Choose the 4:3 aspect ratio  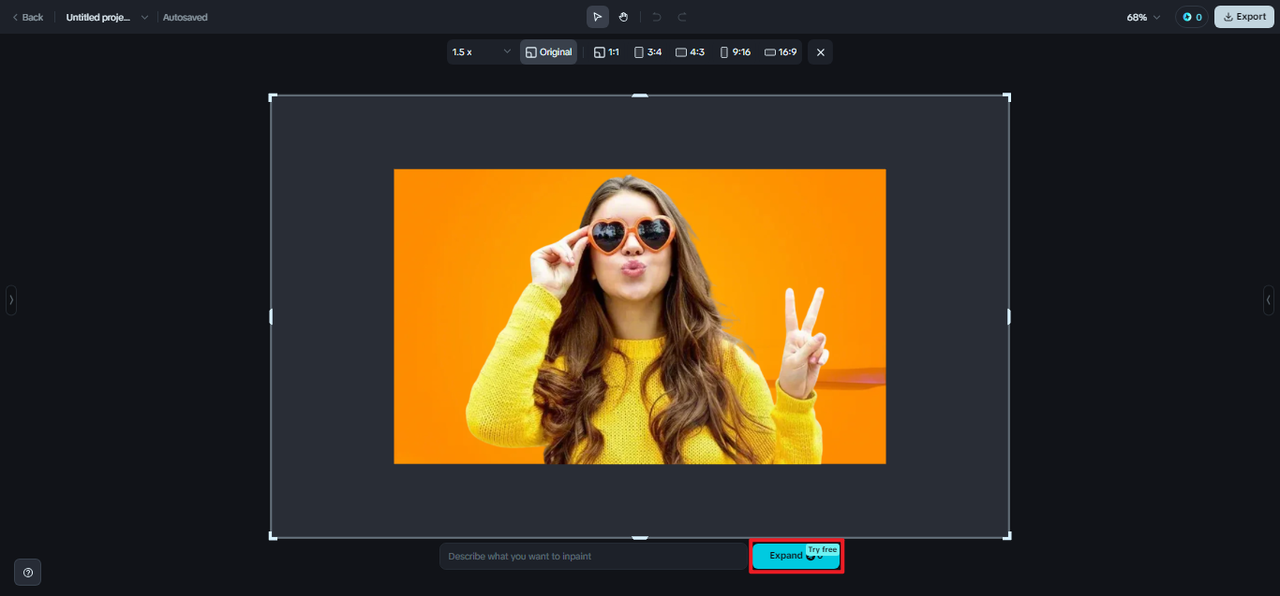coord(690,52)
